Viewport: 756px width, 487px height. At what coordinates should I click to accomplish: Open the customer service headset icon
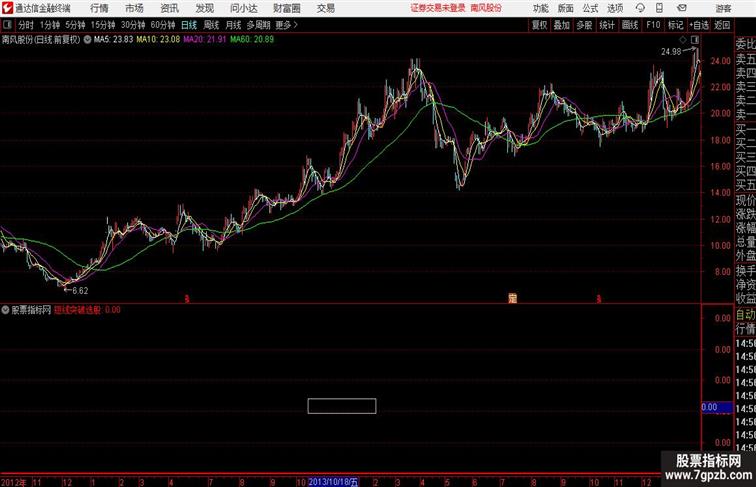[x=640, y=8]
